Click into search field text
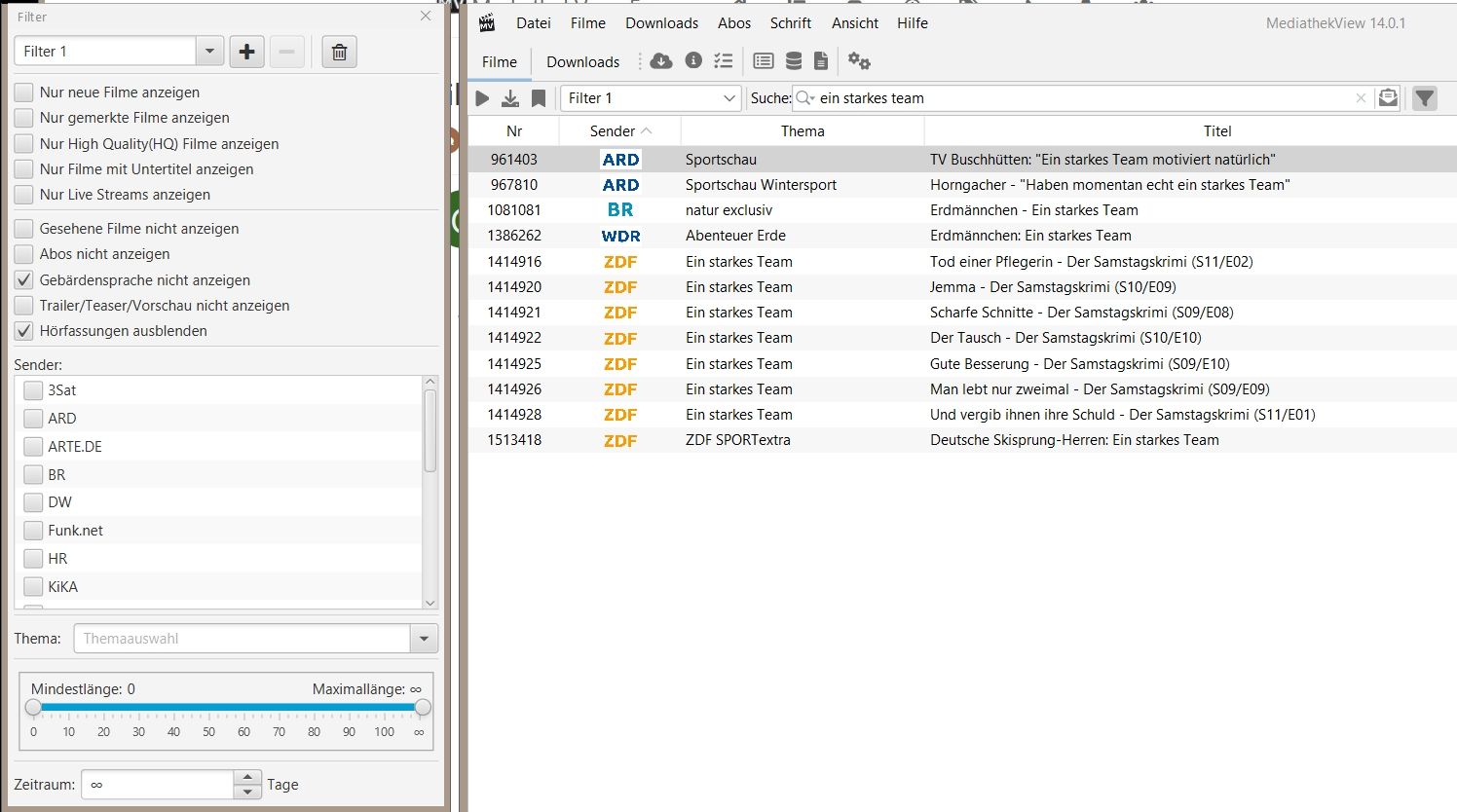 1085,98
